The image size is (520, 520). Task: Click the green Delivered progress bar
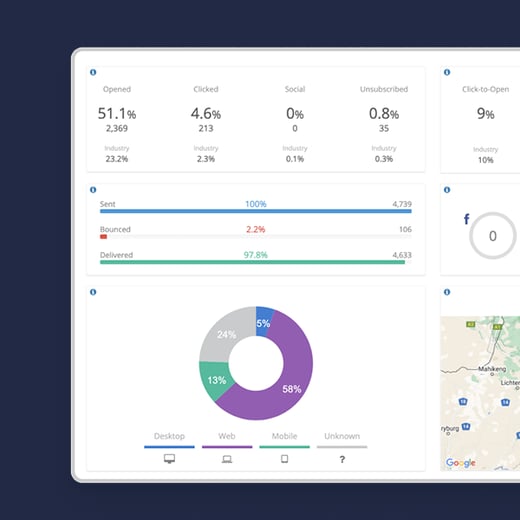pyautogui.click(x=252, y=262)
